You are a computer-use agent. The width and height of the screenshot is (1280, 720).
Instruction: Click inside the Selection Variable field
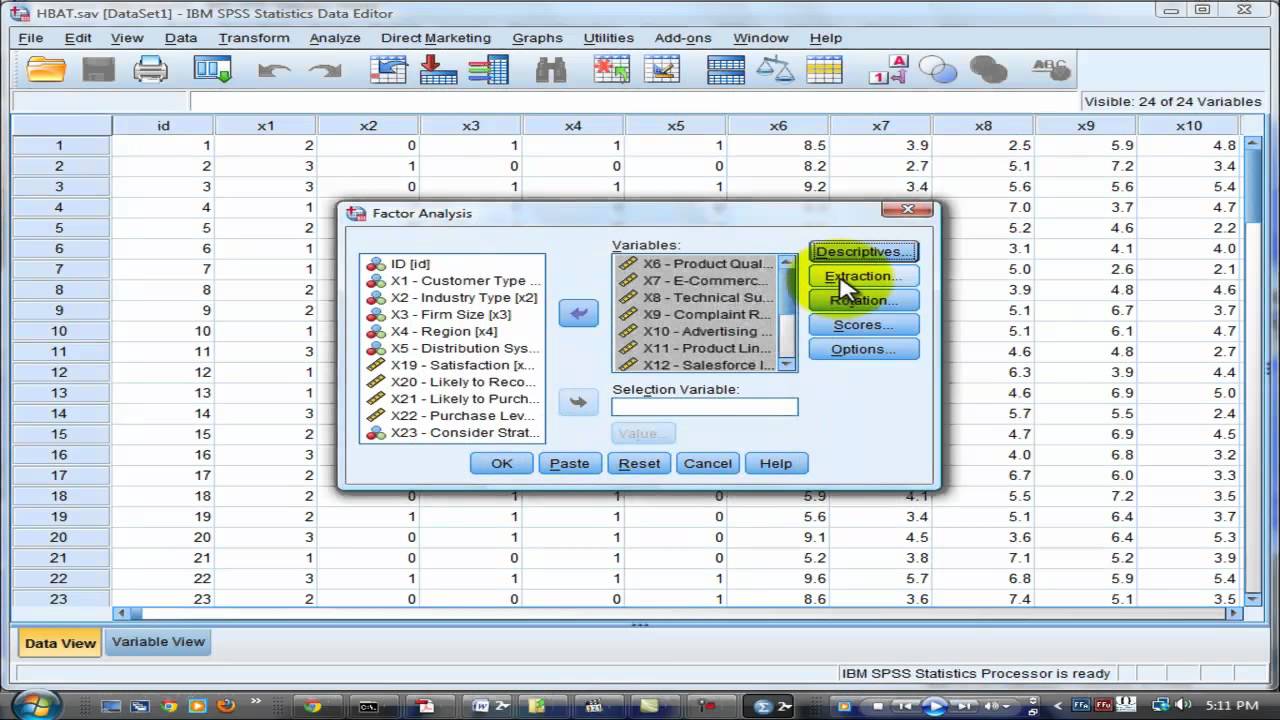point(705,407)
